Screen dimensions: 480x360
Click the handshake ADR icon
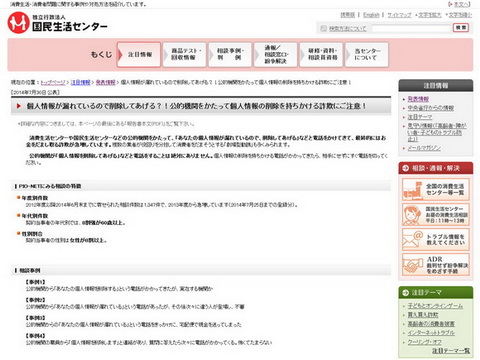(x=413, y=265)
